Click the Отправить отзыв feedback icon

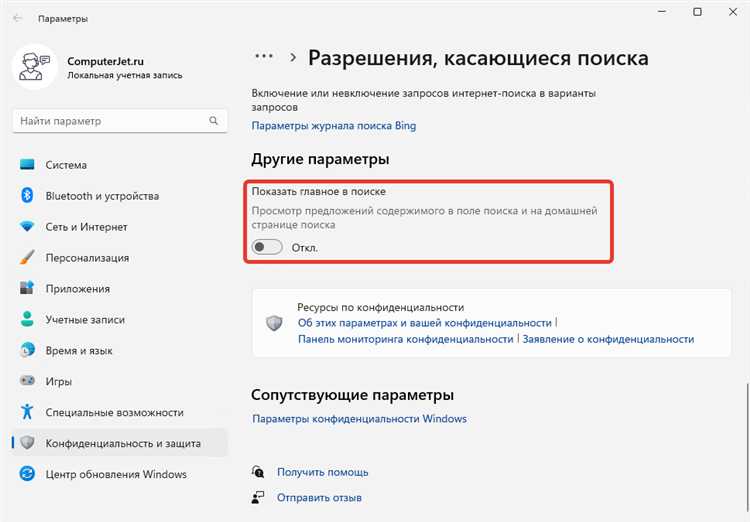(x=258, y=497)
